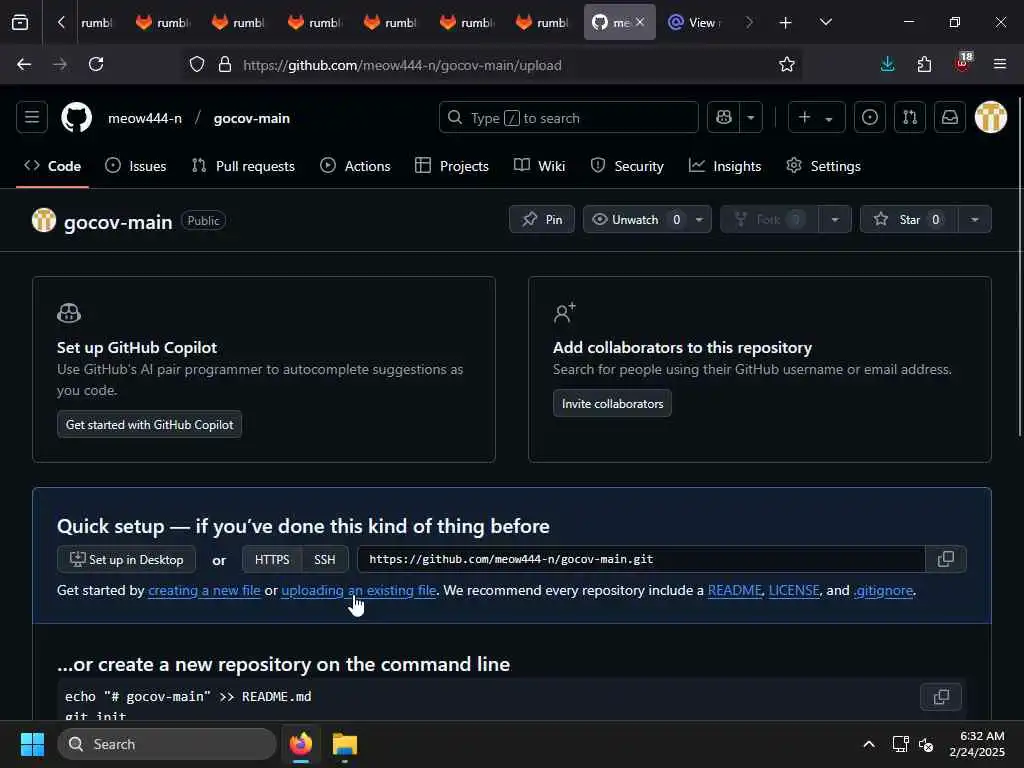The width and height of the screenshot is (1024, 768).
Task: Show hidden system tray icons
Action: [x=869, y=744]
